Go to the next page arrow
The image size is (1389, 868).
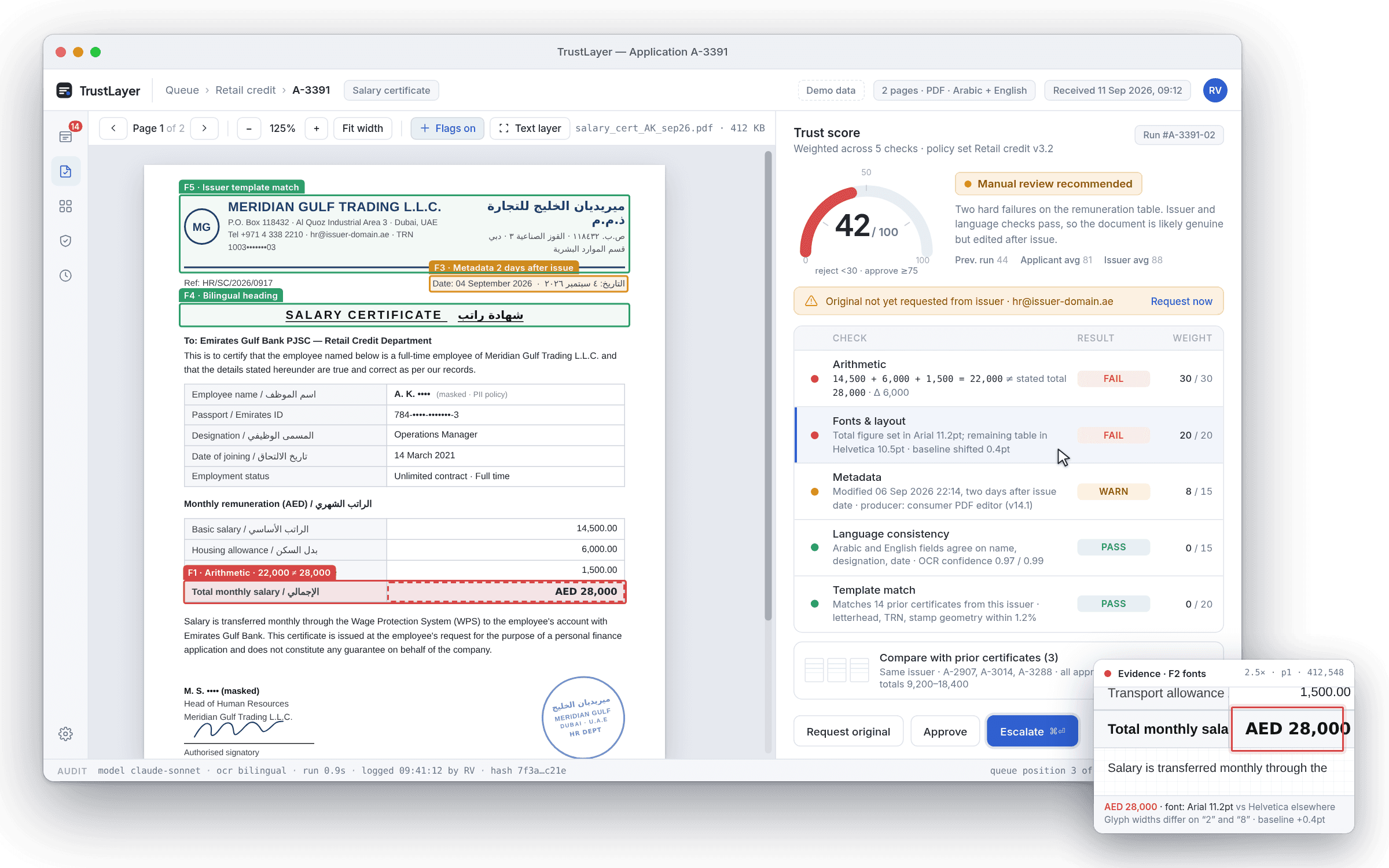[204, 128]
